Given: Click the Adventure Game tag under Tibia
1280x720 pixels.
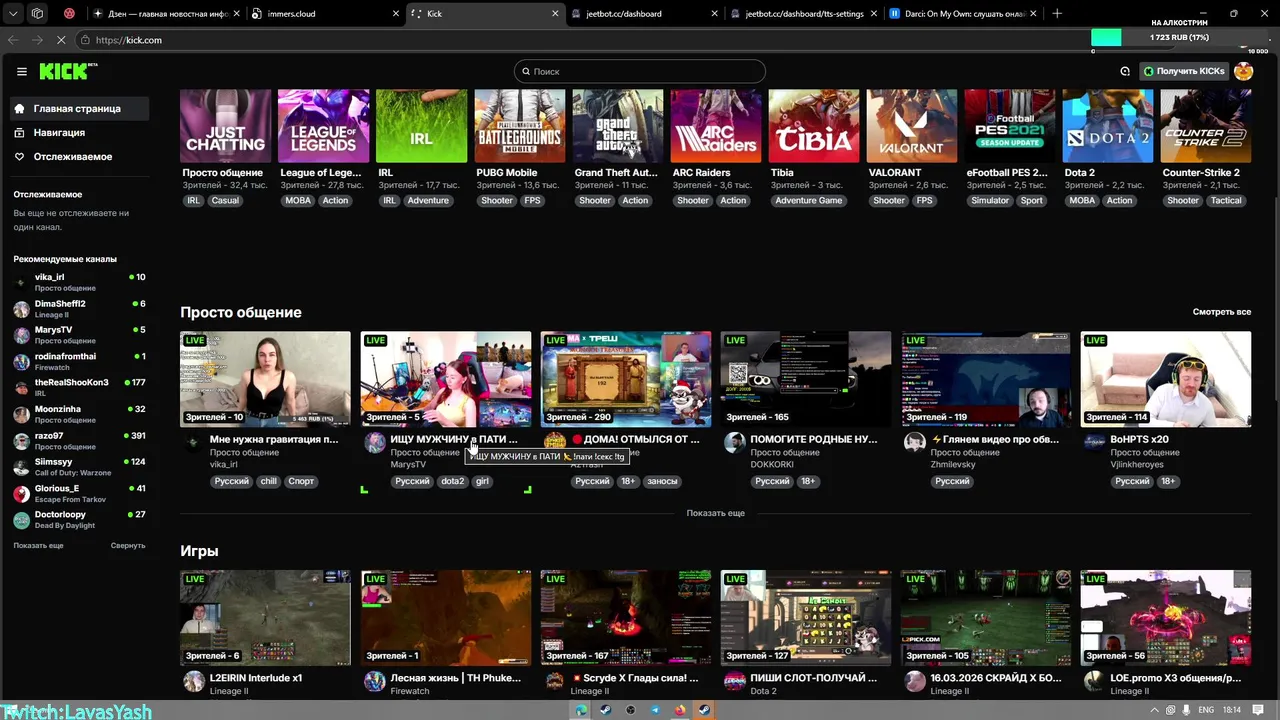Looking at the screenshot, I should 809,200.
